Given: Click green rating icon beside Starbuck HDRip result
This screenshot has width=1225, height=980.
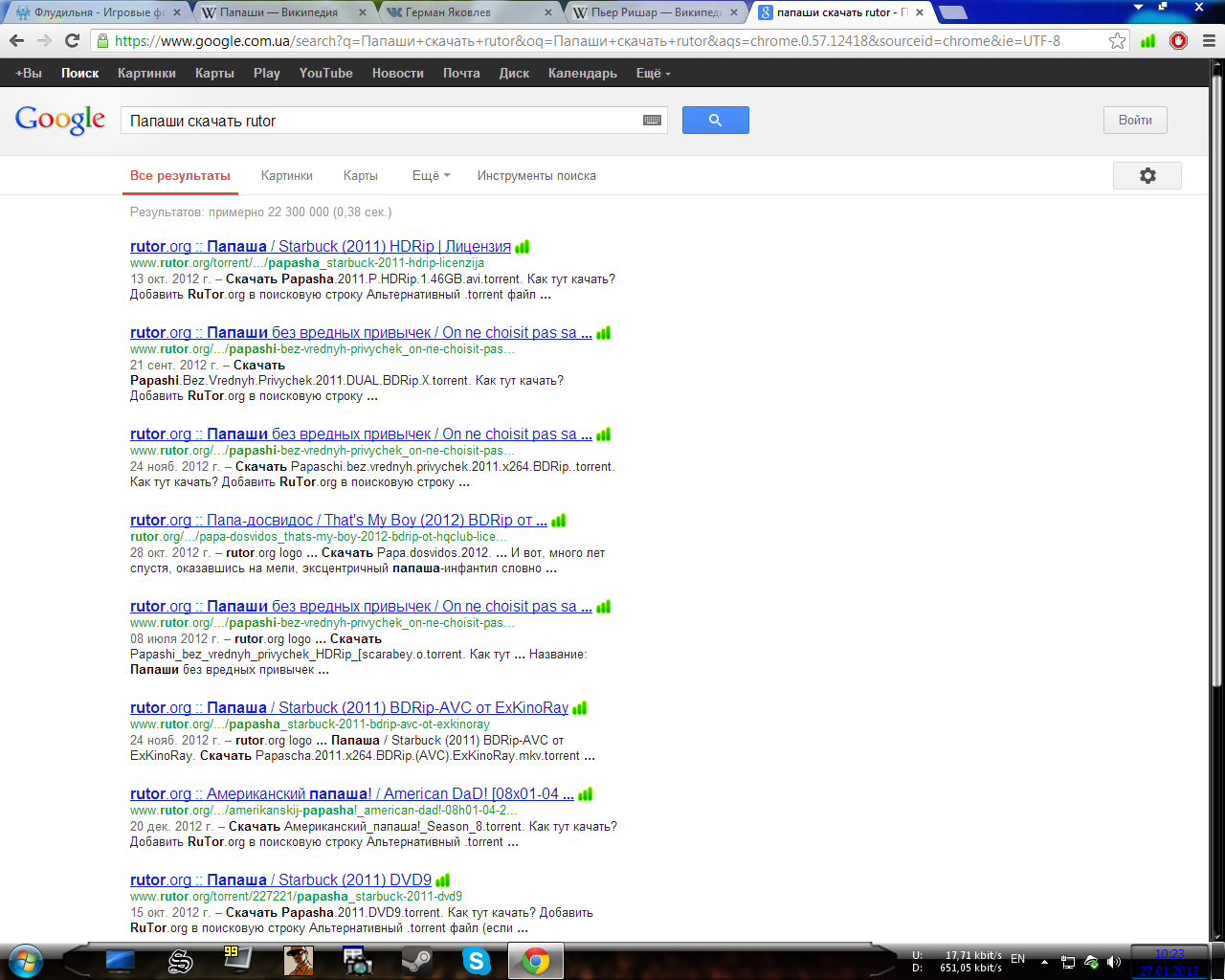Looking at the screenshot, I should pos(523,247).
